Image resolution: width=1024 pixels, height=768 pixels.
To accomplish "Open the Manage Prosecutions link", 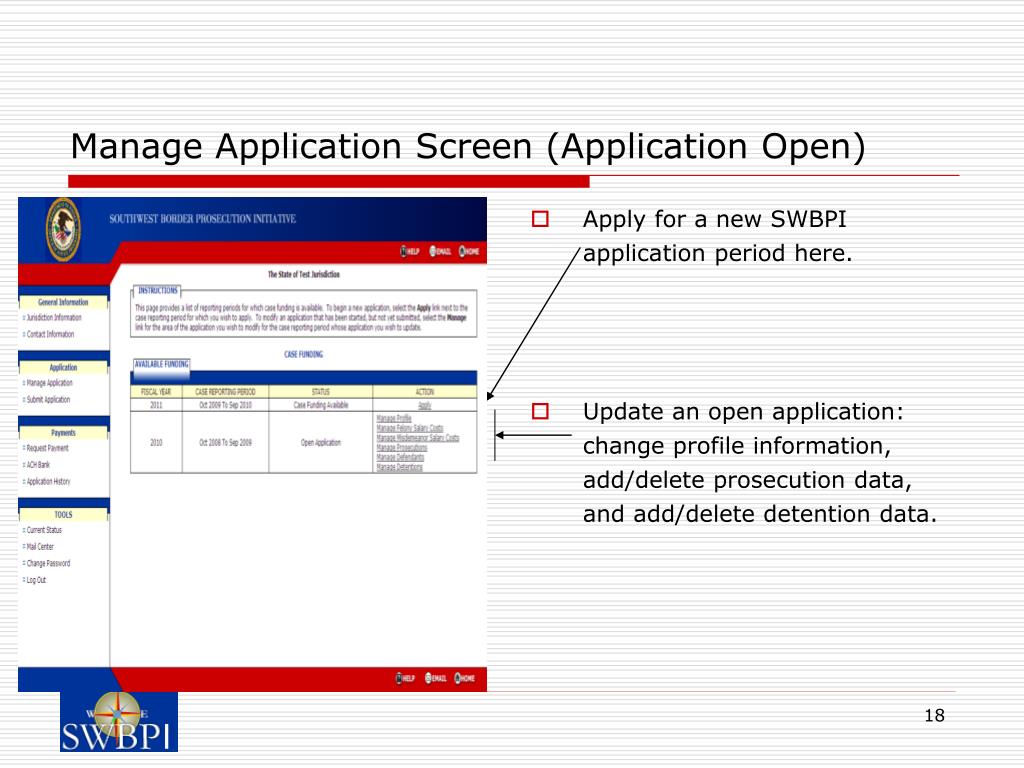I will point(402,447).
